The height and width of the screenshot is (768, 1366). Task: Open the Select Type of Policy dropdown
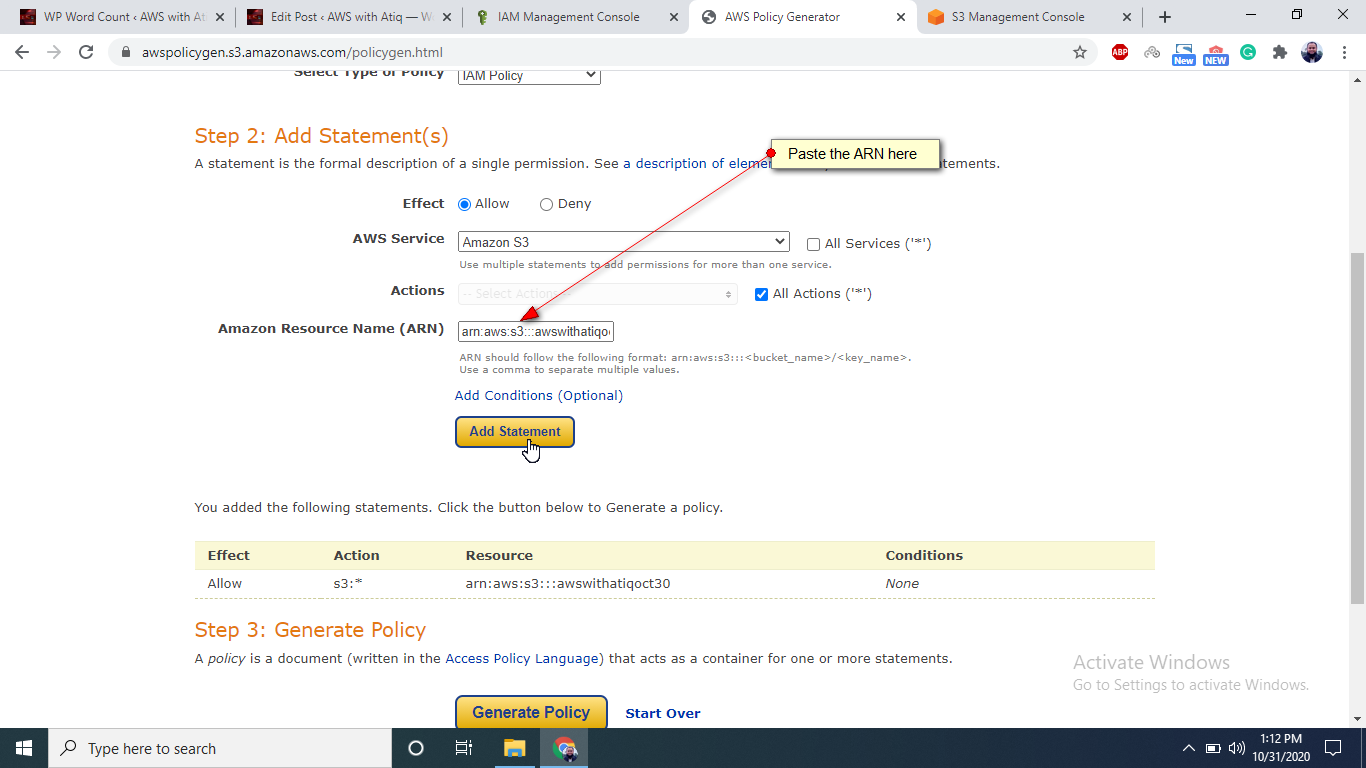point(528,74)
